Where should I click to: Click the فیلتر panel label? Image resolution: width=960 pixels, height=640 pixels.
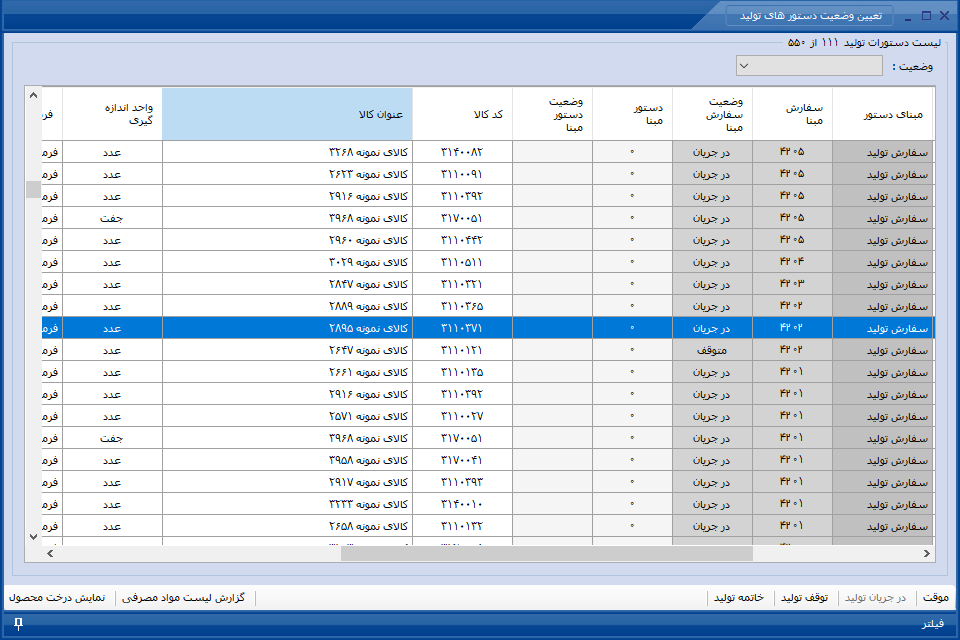pos(933,623)
